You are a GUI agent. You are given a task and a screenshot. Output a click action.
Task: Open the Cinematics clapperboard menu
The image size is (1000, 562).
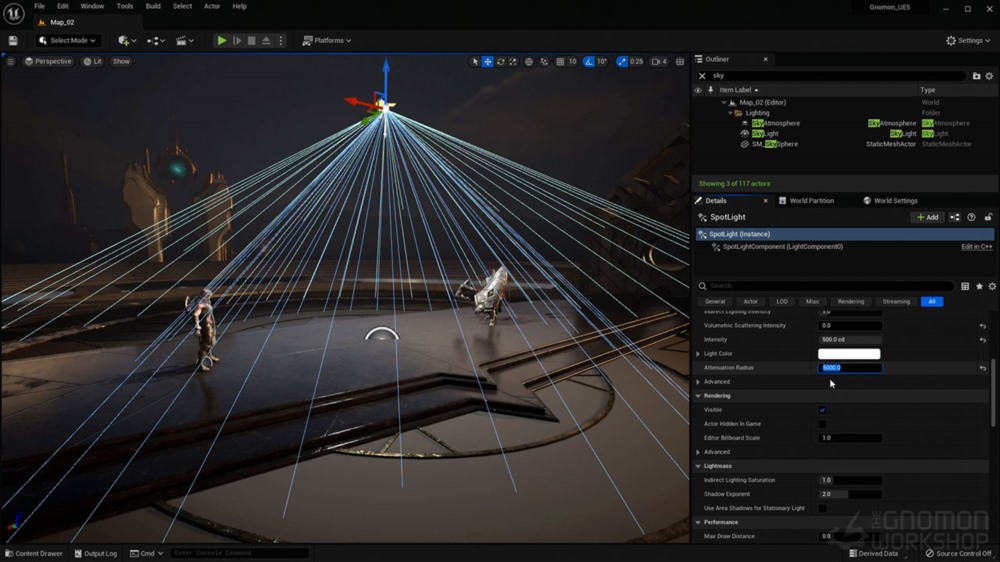[x=184, y=40]
